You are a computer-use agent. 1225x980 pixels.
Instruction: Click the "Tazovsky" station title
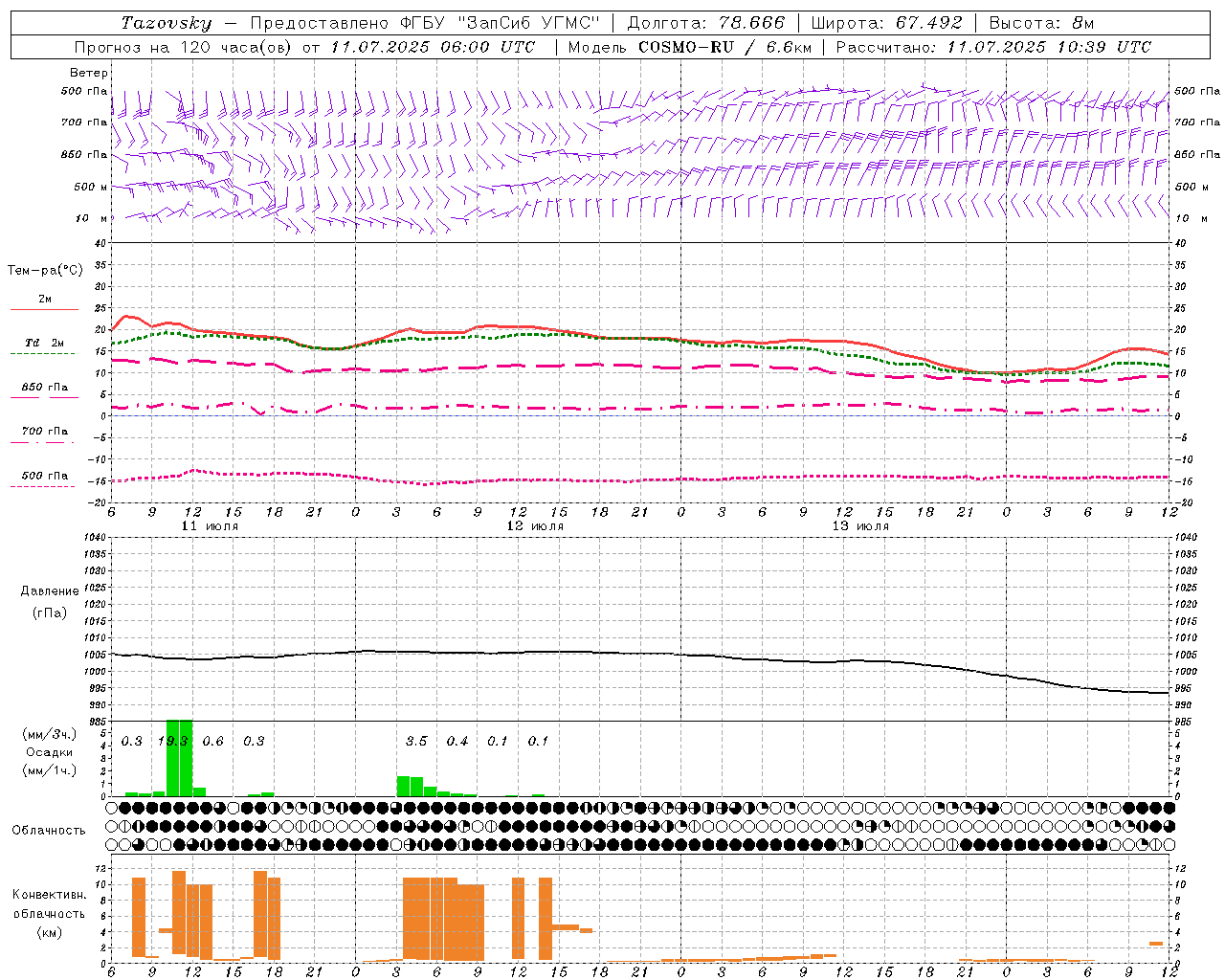167,23
